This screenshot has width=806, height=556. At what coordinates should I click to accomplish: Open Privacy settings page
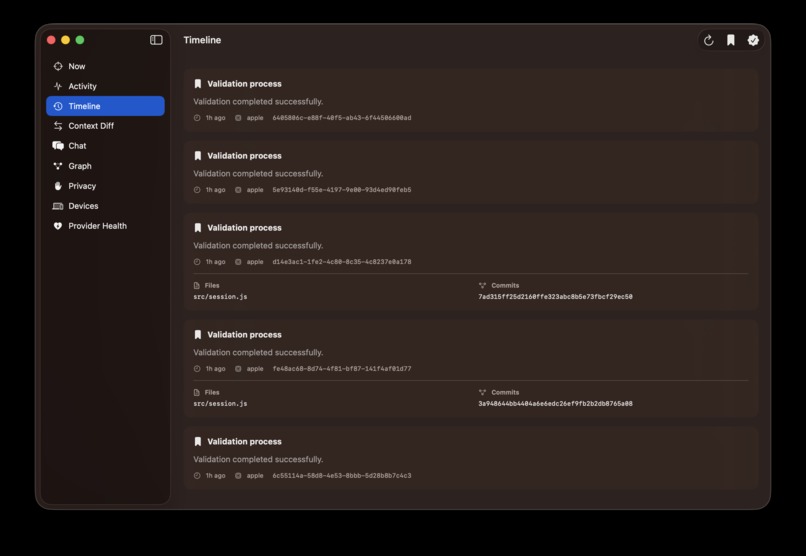105,186
